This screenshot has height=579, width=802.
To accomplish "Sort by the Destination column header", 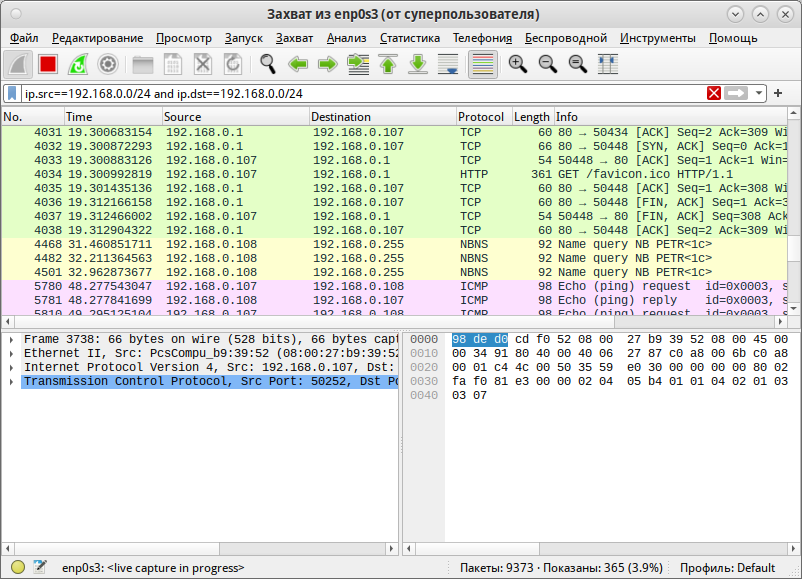I will tap(383, 117).
